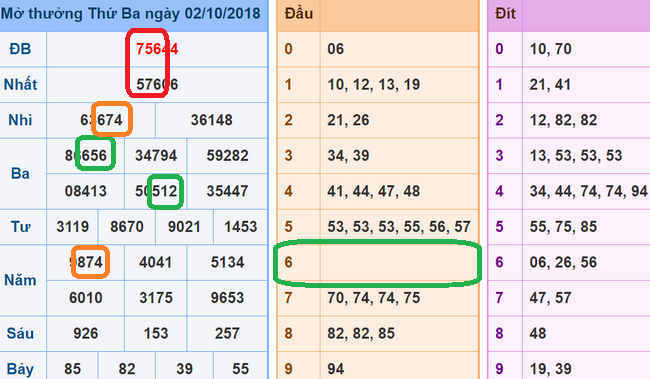Click Đầu value '41, 44, 47, 48'
This screenshot has width=650, height=379.
374,192
